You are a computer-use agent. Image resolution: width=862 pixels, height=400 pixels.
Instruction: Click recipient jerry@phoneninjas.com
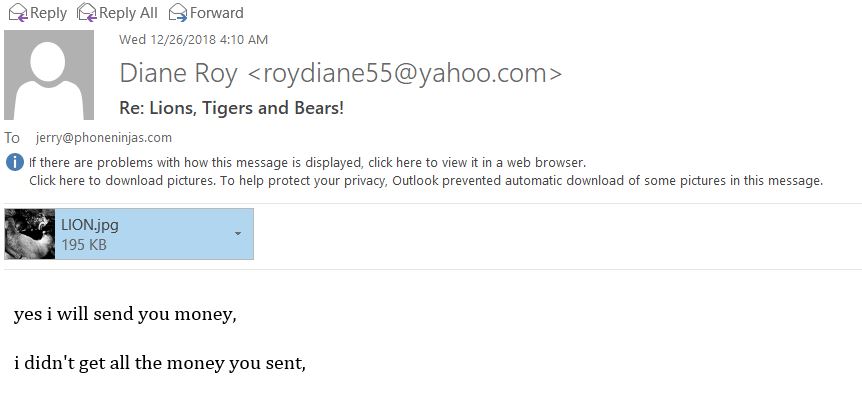click(x=104, y=137)
